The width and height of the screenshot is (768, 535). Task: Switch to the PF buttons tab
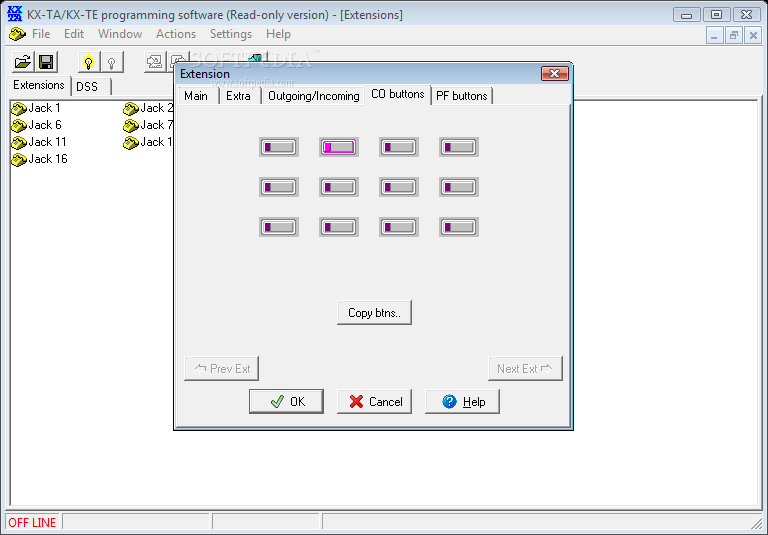[x=461, y=96]
